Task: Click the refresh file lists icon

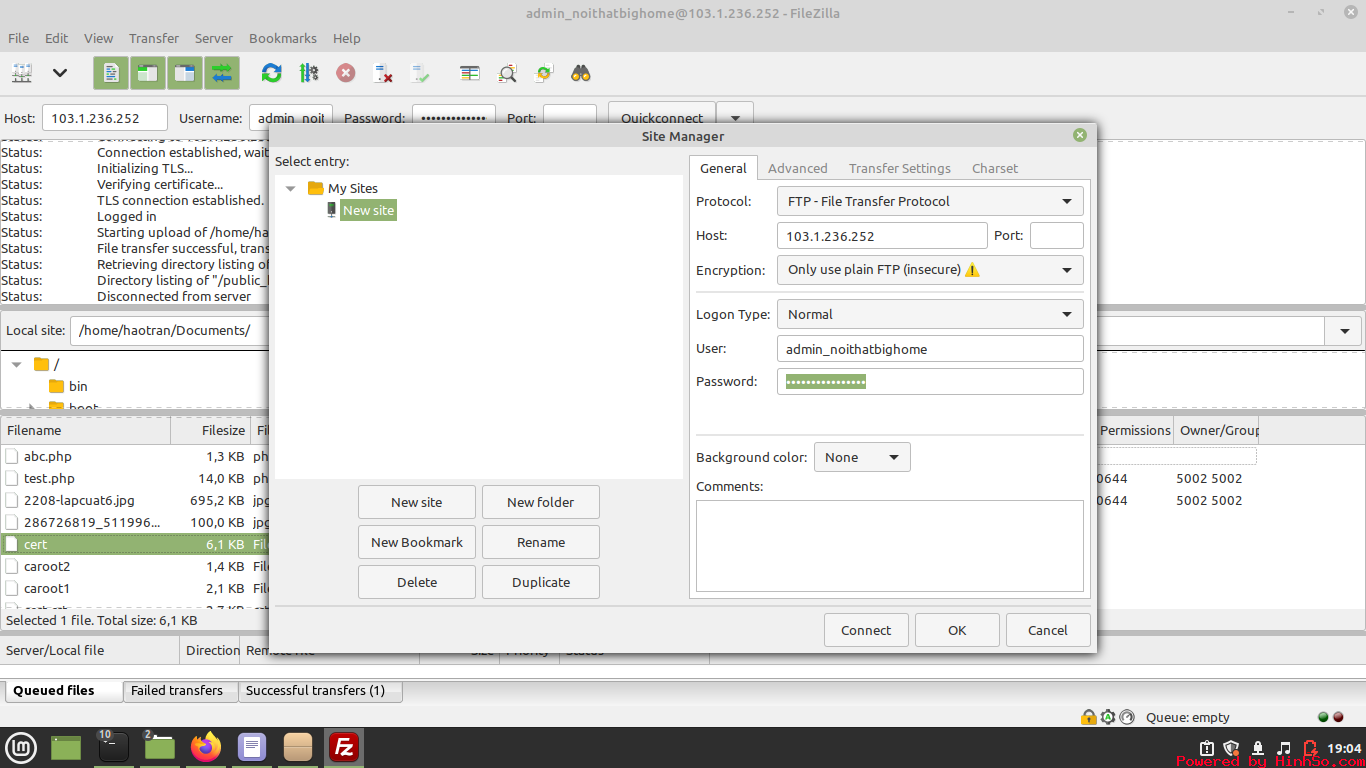Action: click(x=271, y=73)
